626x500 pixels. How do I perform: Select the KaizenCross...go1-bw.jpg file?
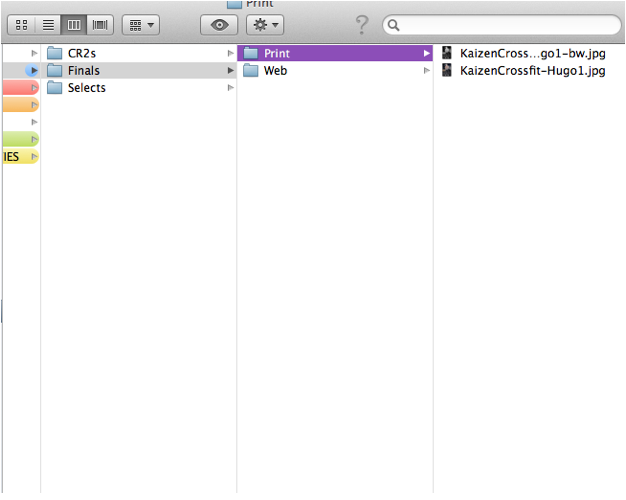531,53
